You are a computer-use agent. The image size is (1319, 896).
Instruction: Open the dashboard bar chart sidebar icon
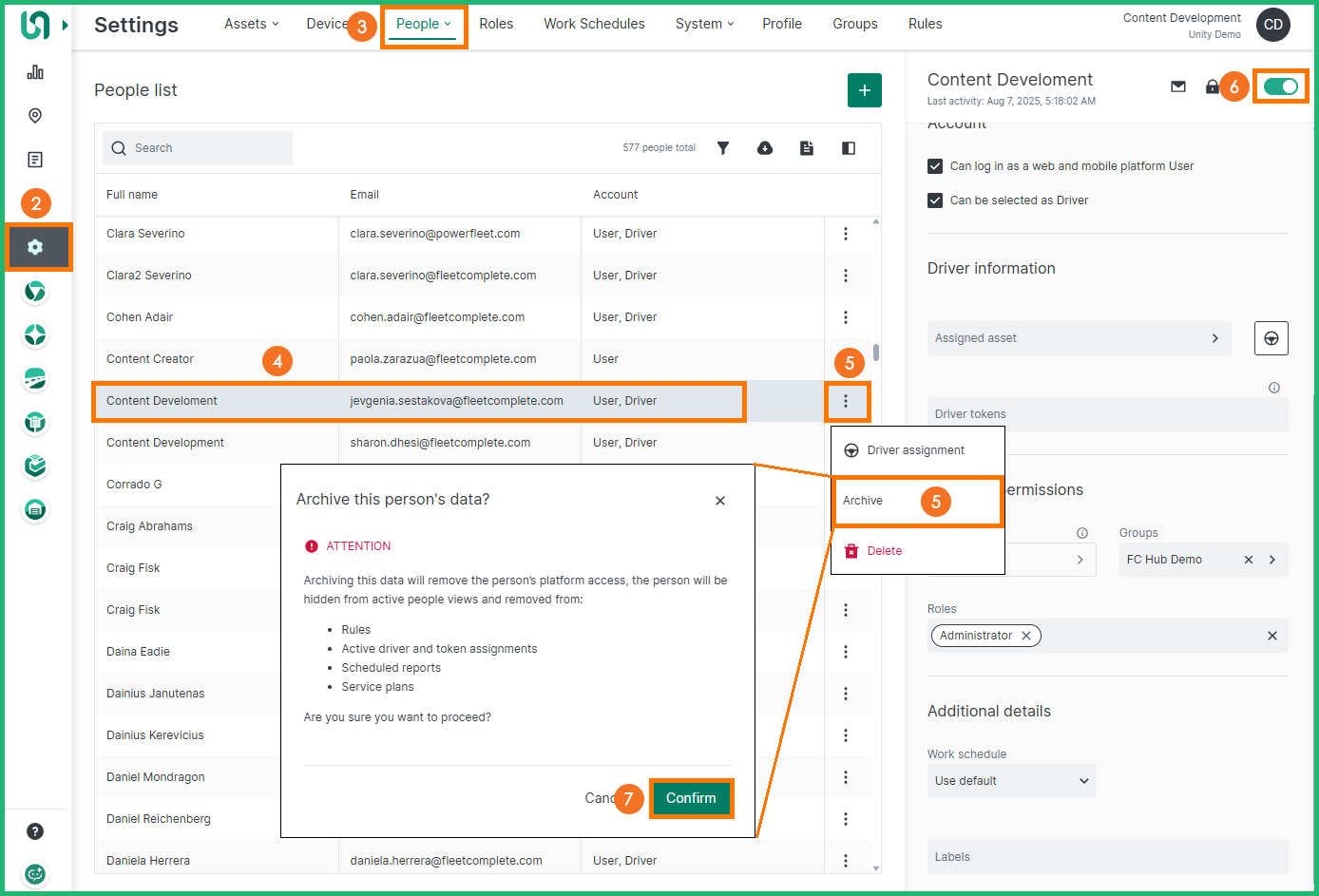35,72
